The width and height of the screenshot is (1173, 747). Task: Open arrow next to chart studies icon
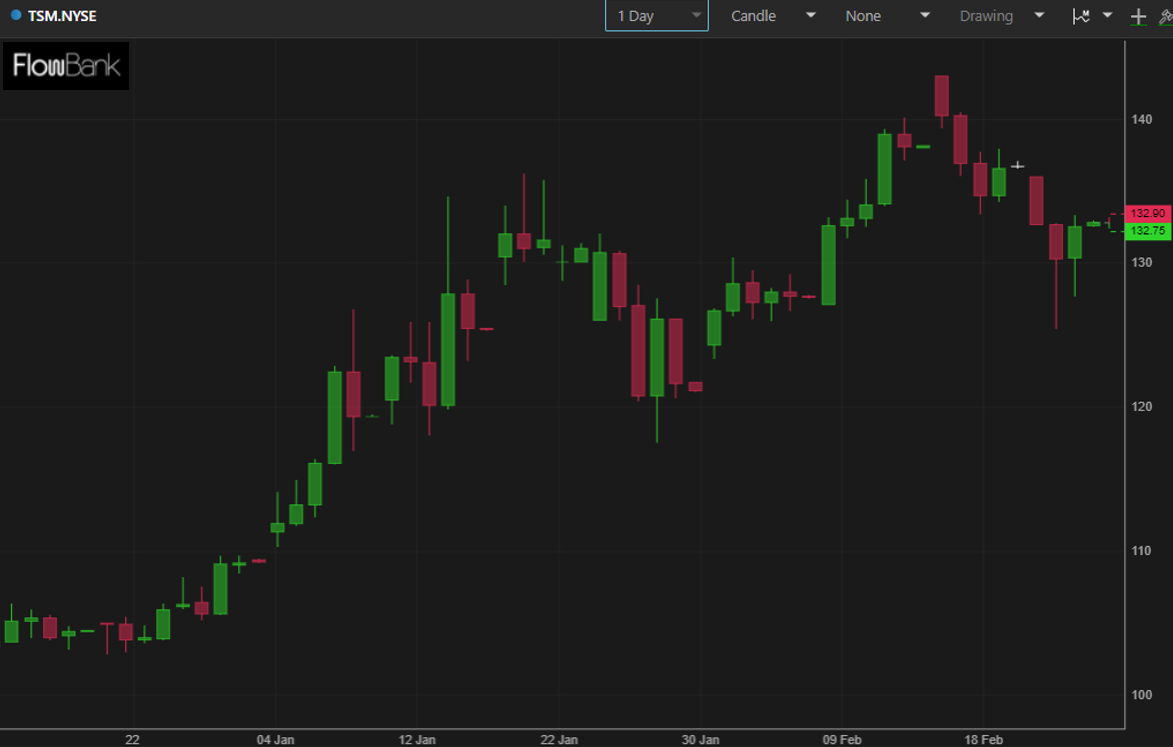[1107, 15]
